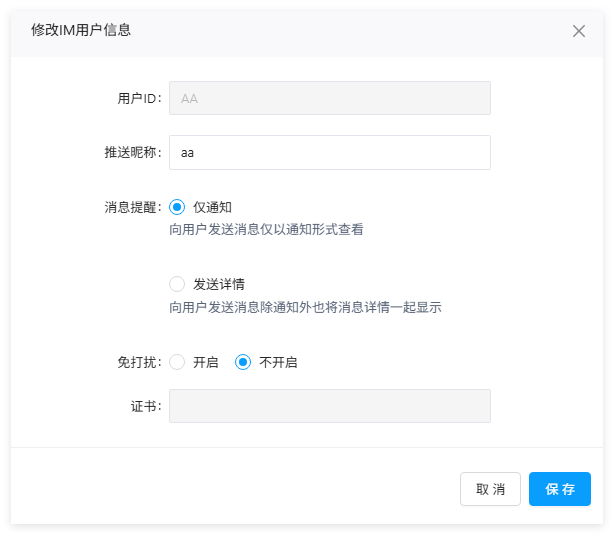Click the 用户ID: field label
Viewport: 614px width, 535px height.
click(x=139, y=98)
